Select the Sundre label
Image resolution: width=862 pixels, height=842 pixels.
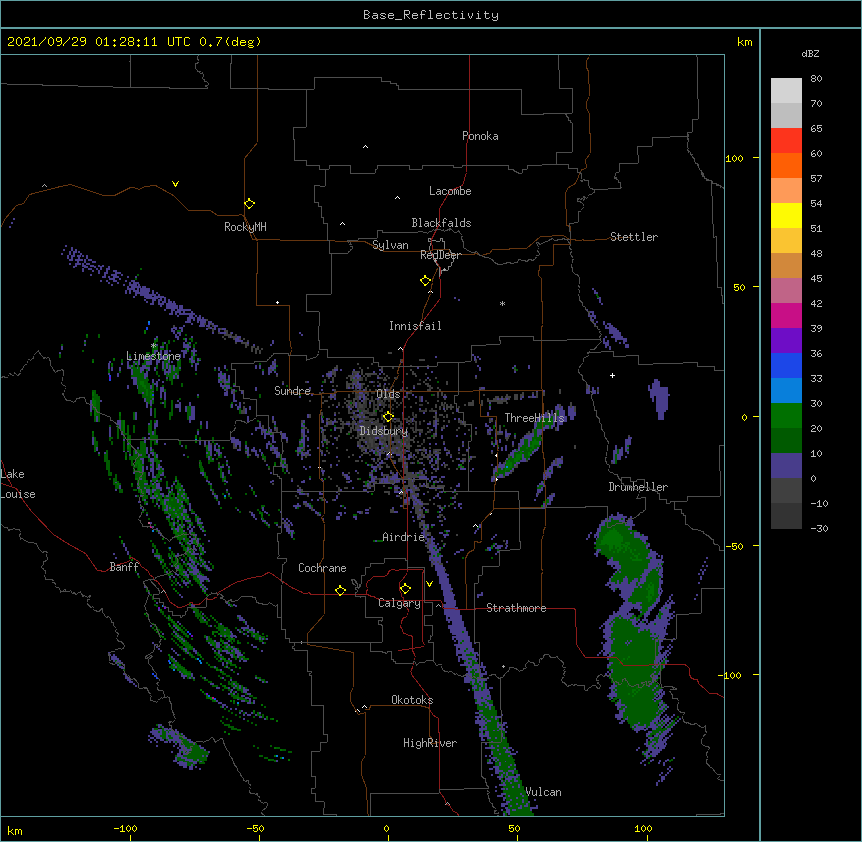coord(292,391)
